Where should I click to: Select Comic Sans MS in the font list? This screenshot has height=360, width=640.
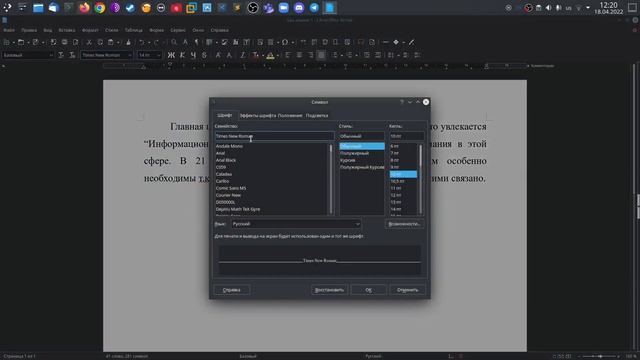pyautogui.click(x=271, y=188)
